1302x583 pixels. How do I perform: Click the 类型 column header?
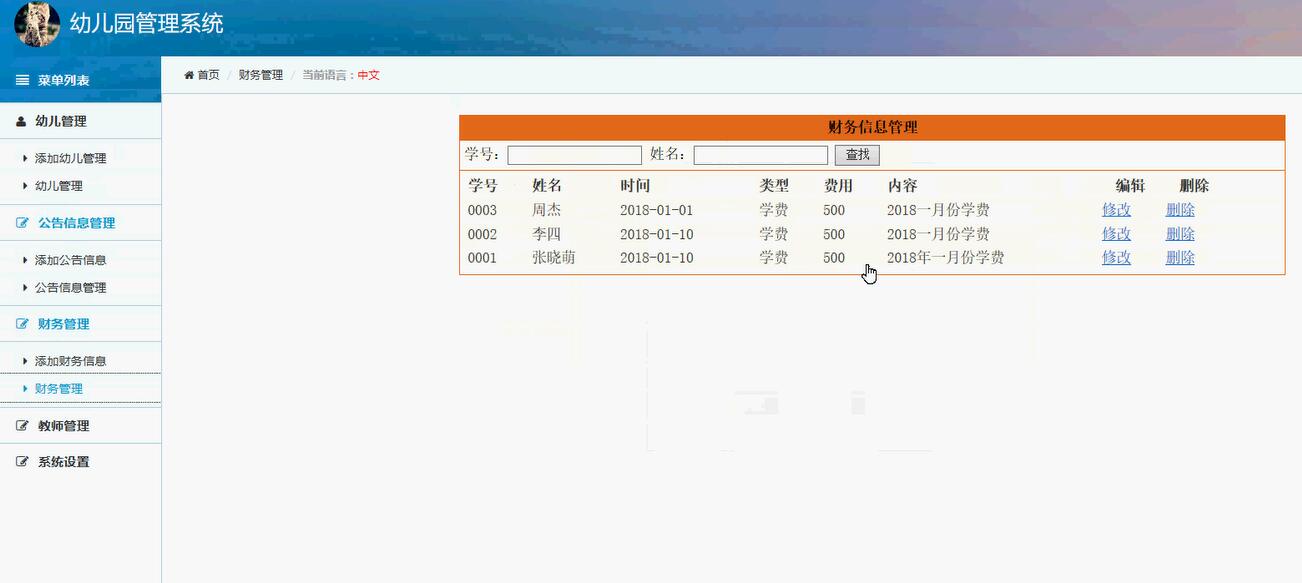click(x=774, y=186)
